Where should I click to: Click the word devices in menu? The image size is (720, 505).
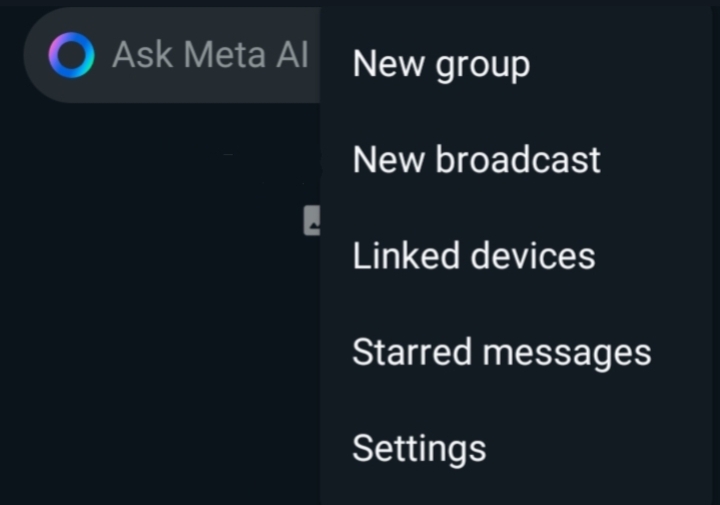(x=533, y=256)
